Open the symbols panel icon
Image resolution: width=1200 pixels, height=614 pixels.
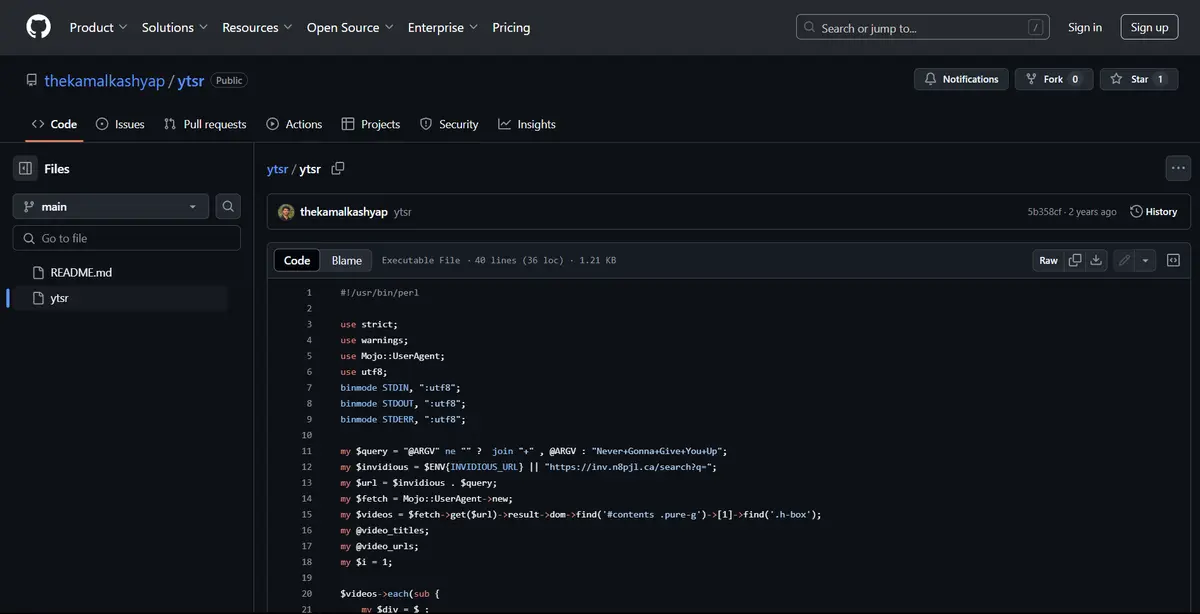(x=1173, y=260)
